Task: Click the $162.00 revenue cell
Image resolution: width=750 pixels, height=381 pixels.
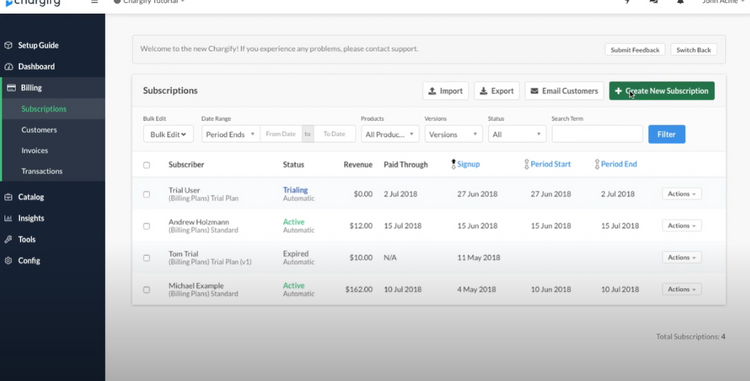Action: [359, 289]
